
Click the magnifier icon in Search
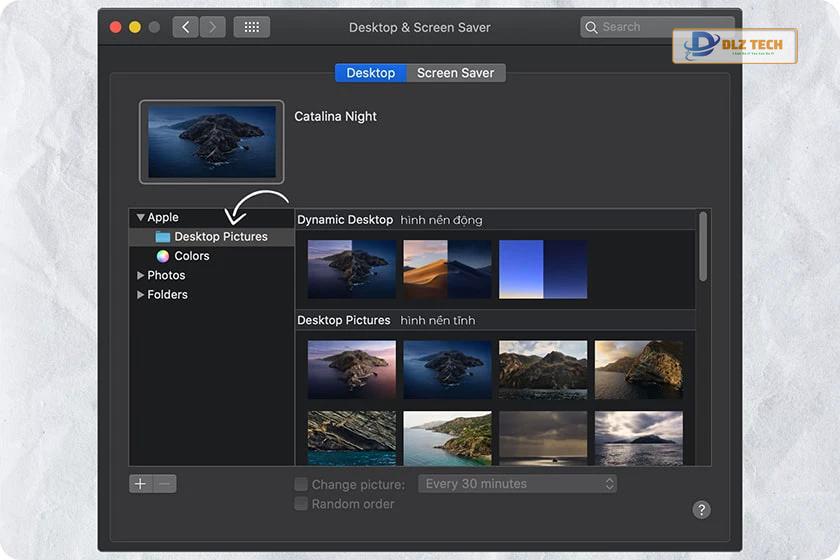(x=591, y=27)
